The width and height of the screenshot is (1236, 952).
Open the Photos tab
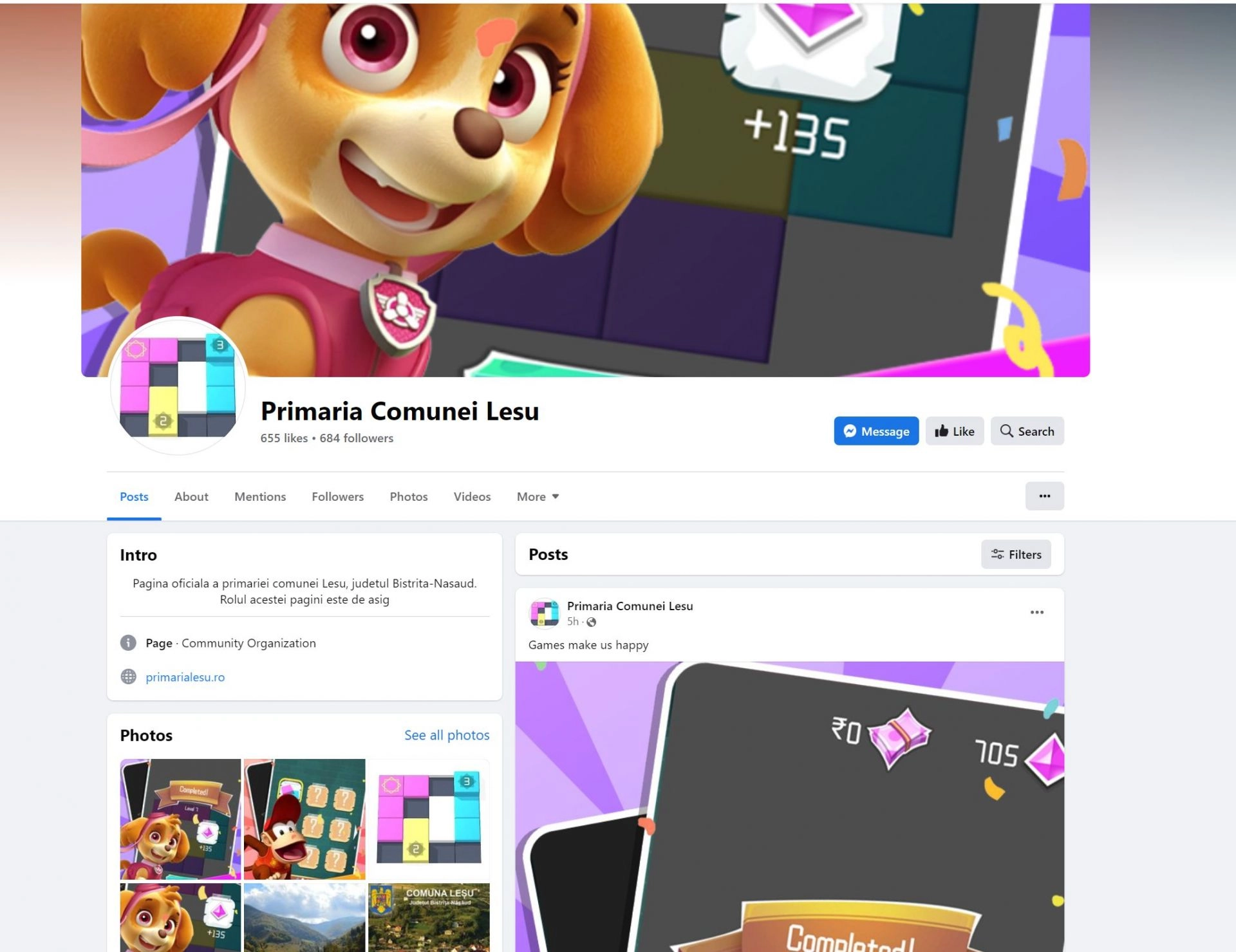408,497
